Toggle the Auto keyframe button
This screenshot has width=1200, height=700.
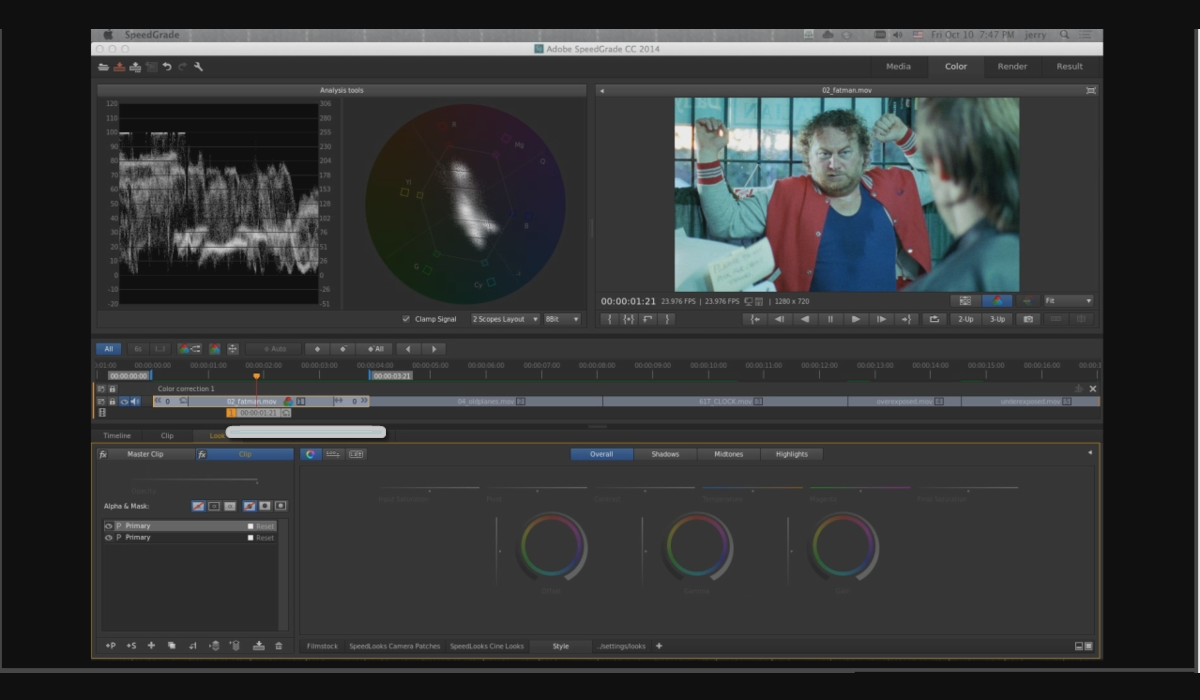point(273,349)
